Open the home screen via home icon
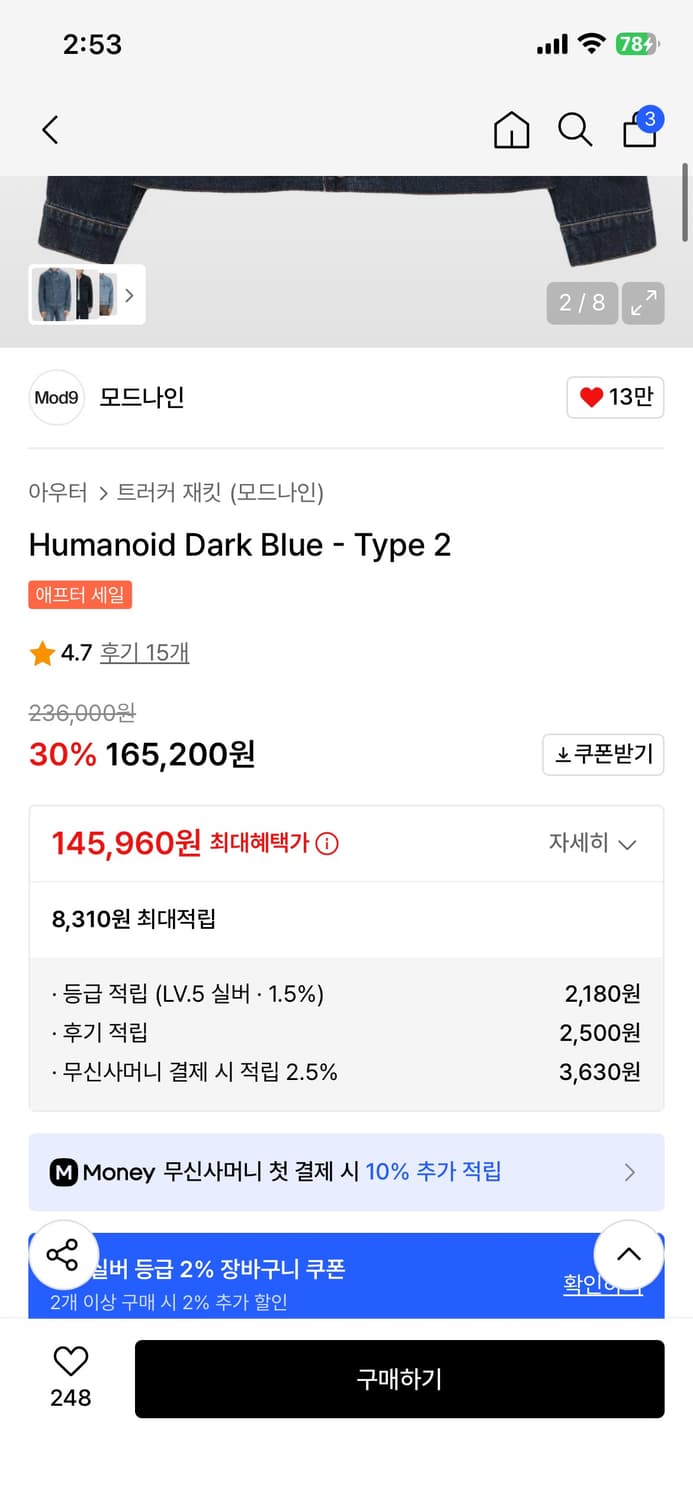Viewport: 693px width, 1500px height. [511, 130]
